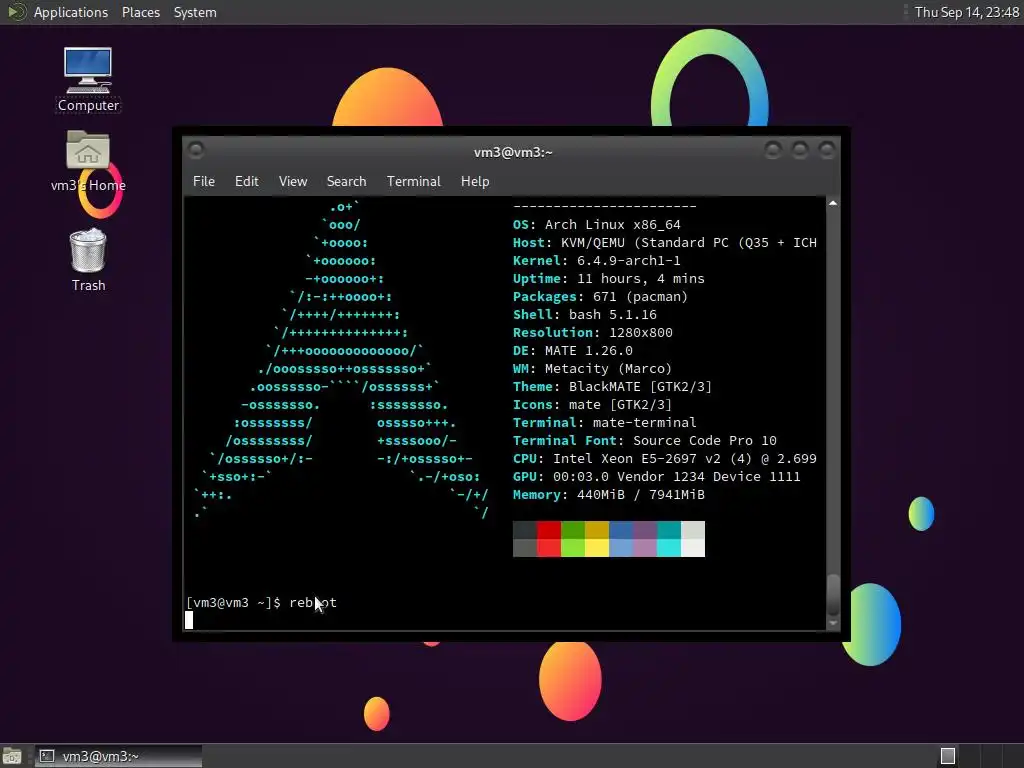Click the terminal title 'vm3@vm3:~'
Image resolution: width=1024 pixels, height=768 pixels.
pyautogui.click(x=513, y=152)
